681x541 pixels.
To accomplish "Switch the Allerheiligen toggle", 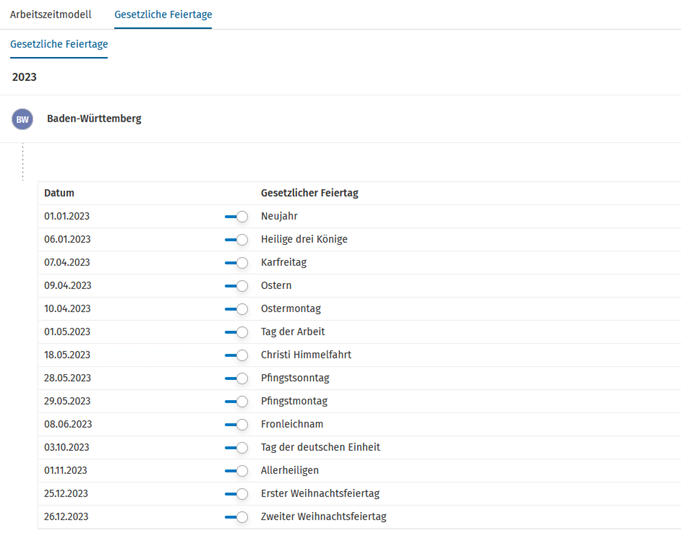I will pyautogui.click(x=236, y=471).
